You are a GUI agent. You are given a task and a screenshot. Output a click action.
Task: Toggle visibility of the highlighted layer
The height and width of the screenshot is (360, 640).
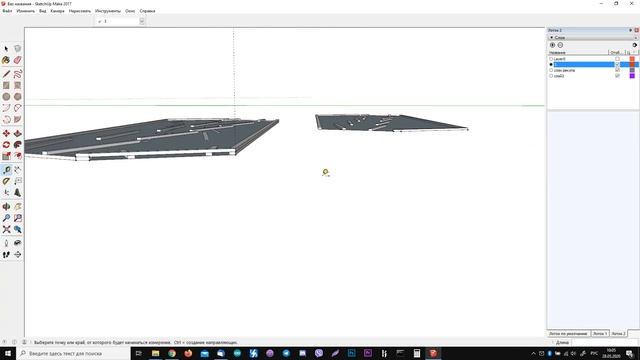[617, 64]
